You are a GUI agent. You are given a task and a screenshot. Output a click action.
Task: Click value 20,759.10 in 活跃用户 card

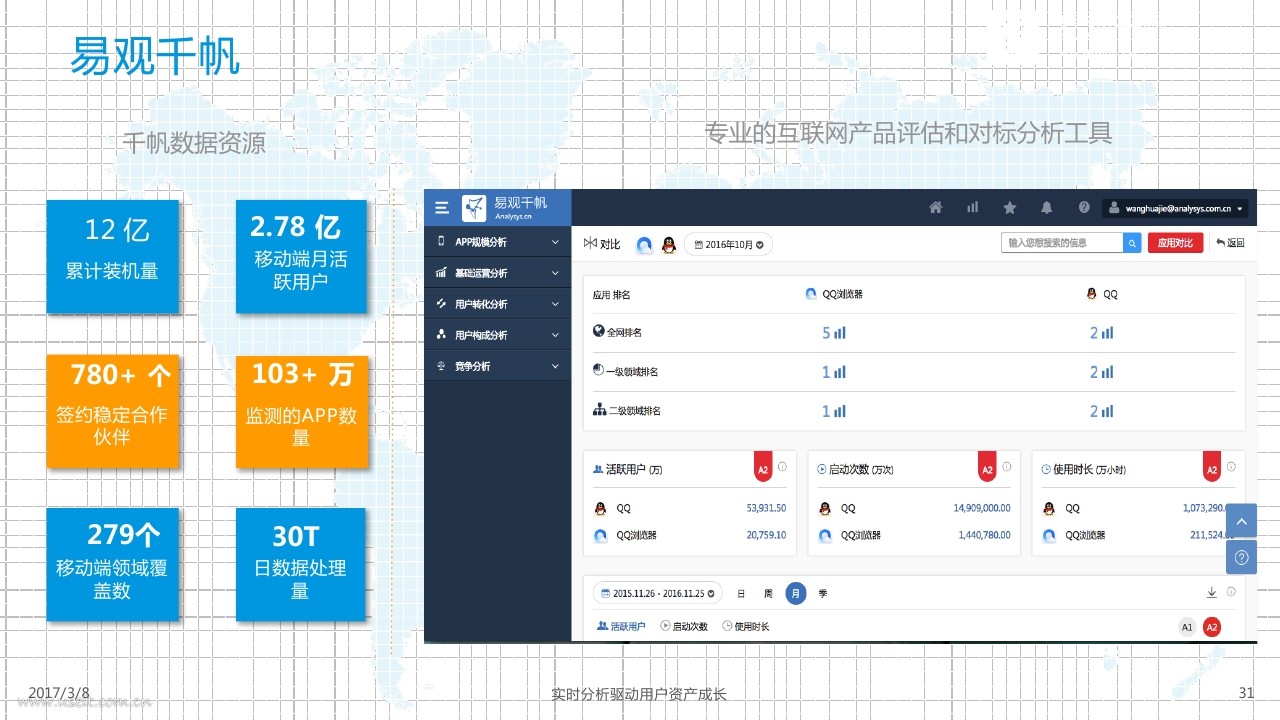point(766,535)
